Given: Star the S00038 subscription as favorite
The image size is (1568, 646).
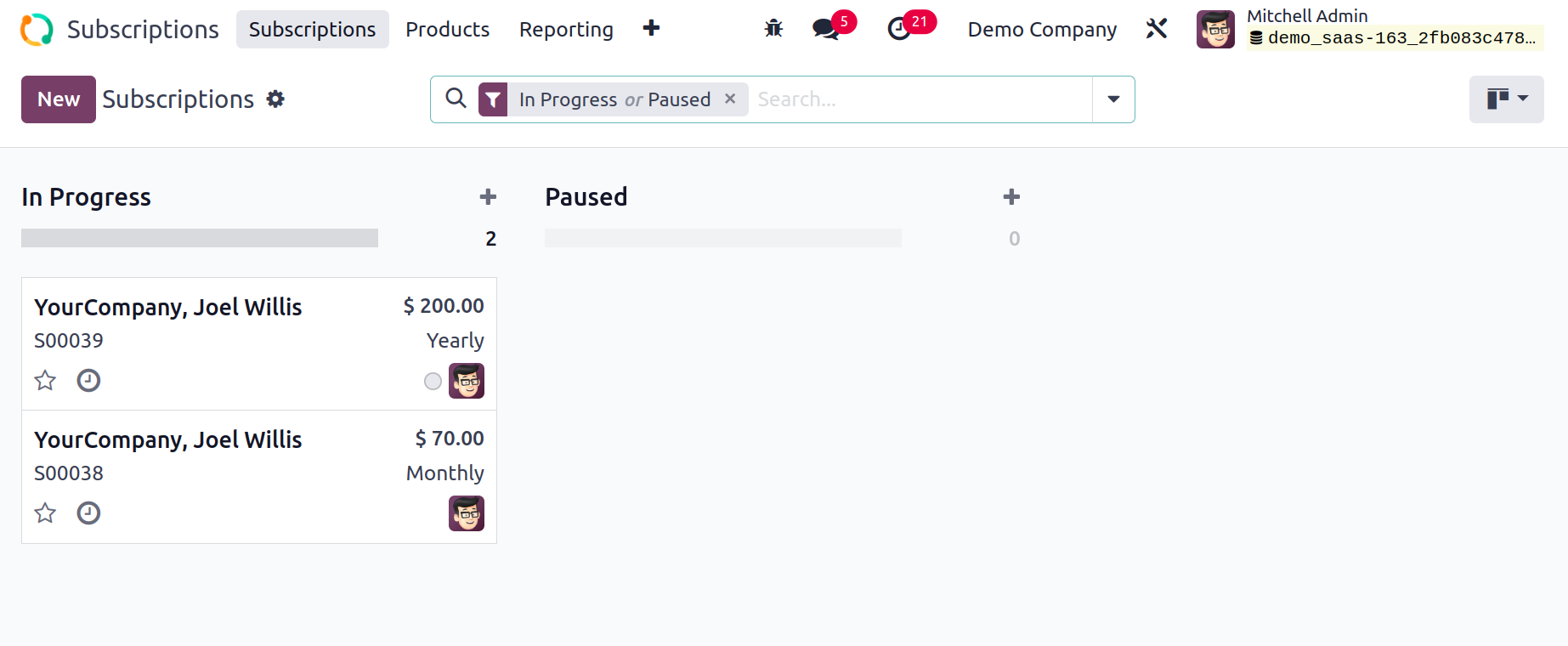Looking at the screenshot, I should [45, 513].
